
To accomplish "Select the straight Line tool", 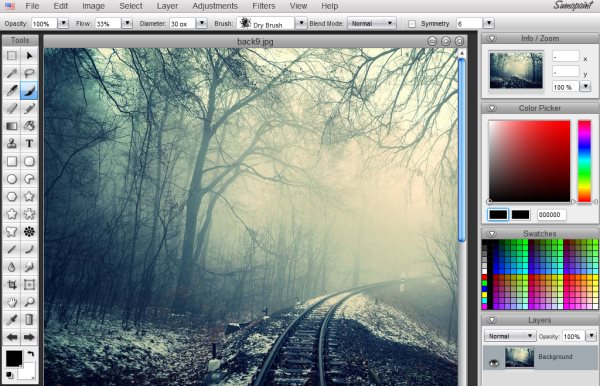I will 12,249.
